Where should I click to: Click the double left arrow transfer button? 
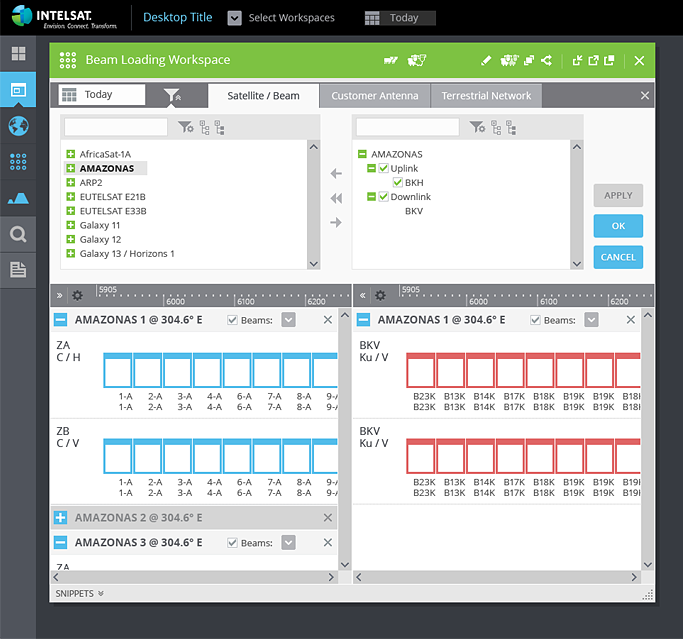pos(336,199)
